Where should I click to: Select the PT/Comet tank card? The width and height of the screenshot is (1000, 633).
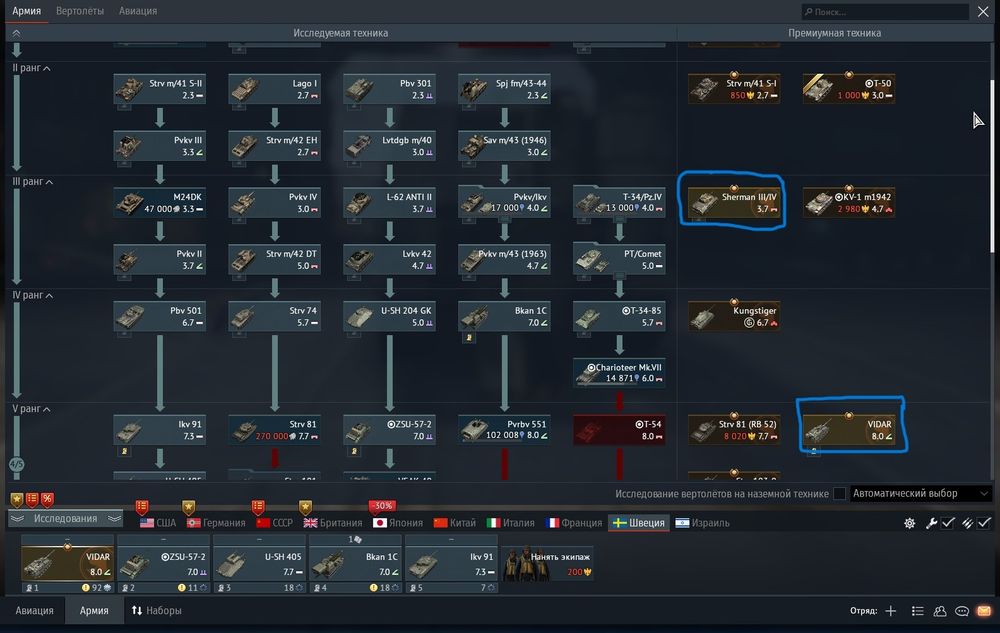click(x=619, y=259)
